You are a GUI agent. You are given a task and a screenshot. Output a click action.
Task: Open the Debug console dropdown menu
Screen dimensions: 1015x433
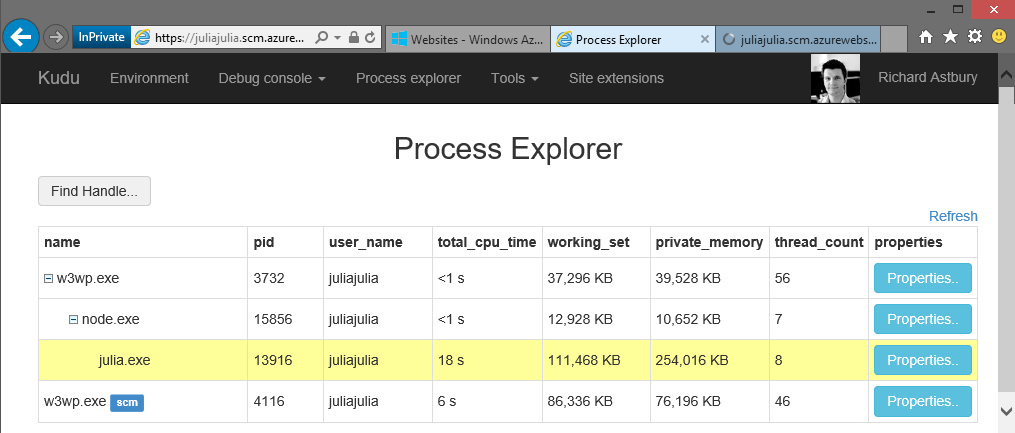[272, 78]
